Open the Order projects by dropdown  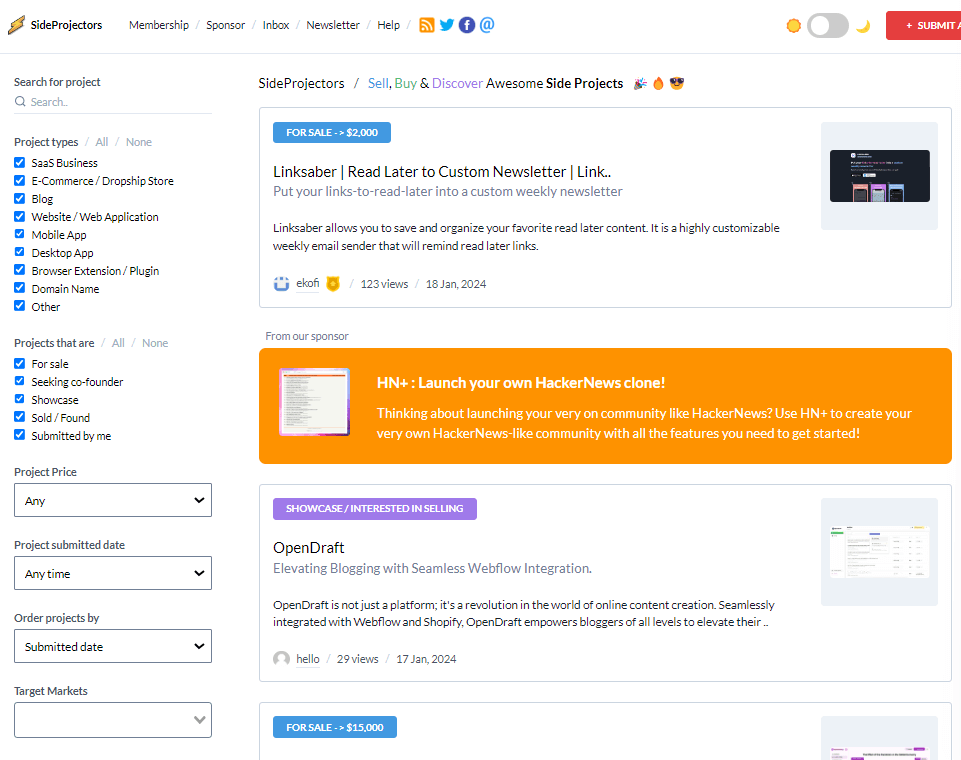coord(113,646)
